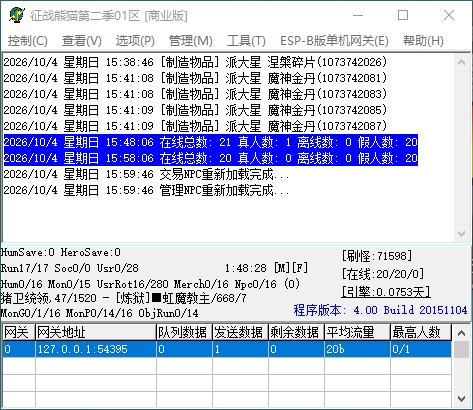
Task: Click the [引擎:0.0753天] underlined label
Action: (386, 292)
